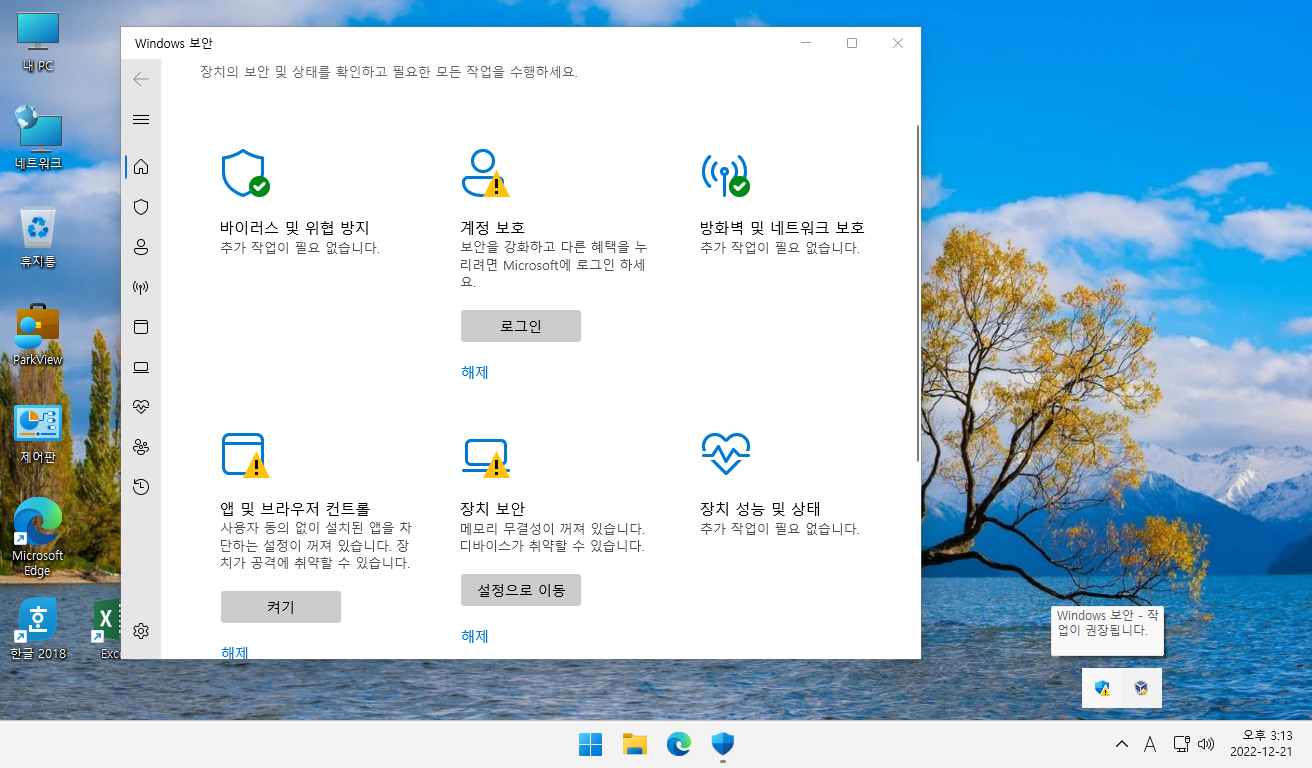Image resolution: width=1312 pixels, height=768 pixels.
Task: Select the Home icon in the sidebar
Action: (141, 167)
